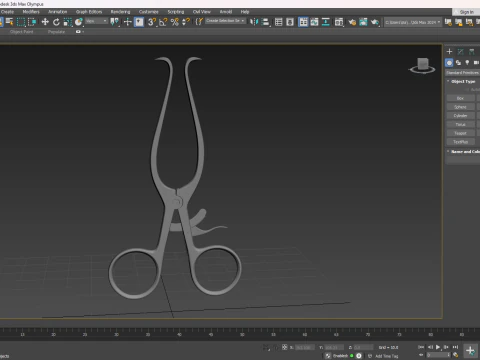Select the Rotate transform tool
Viewport: 480px width, 360px height.
(x=56, y=22)
